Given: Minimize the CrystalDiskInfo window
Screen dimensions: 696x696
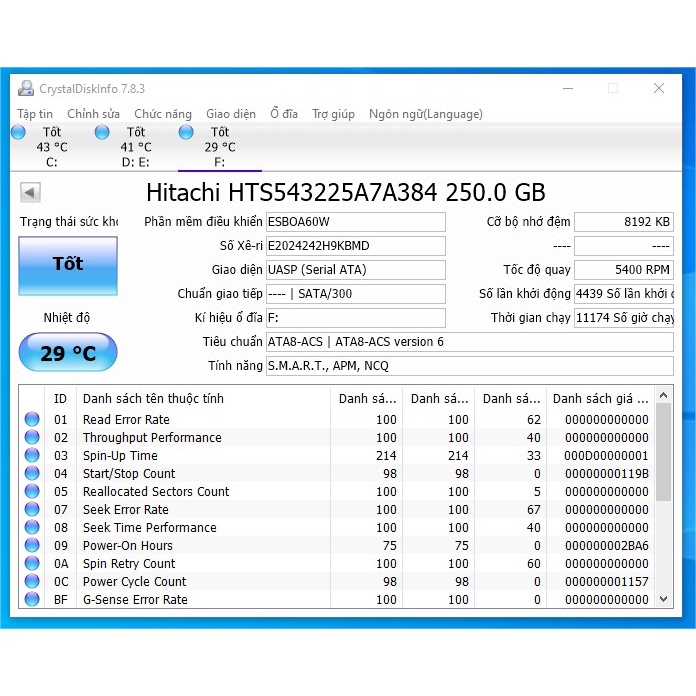Looking at the screenshot, I should tap(568, 88).
